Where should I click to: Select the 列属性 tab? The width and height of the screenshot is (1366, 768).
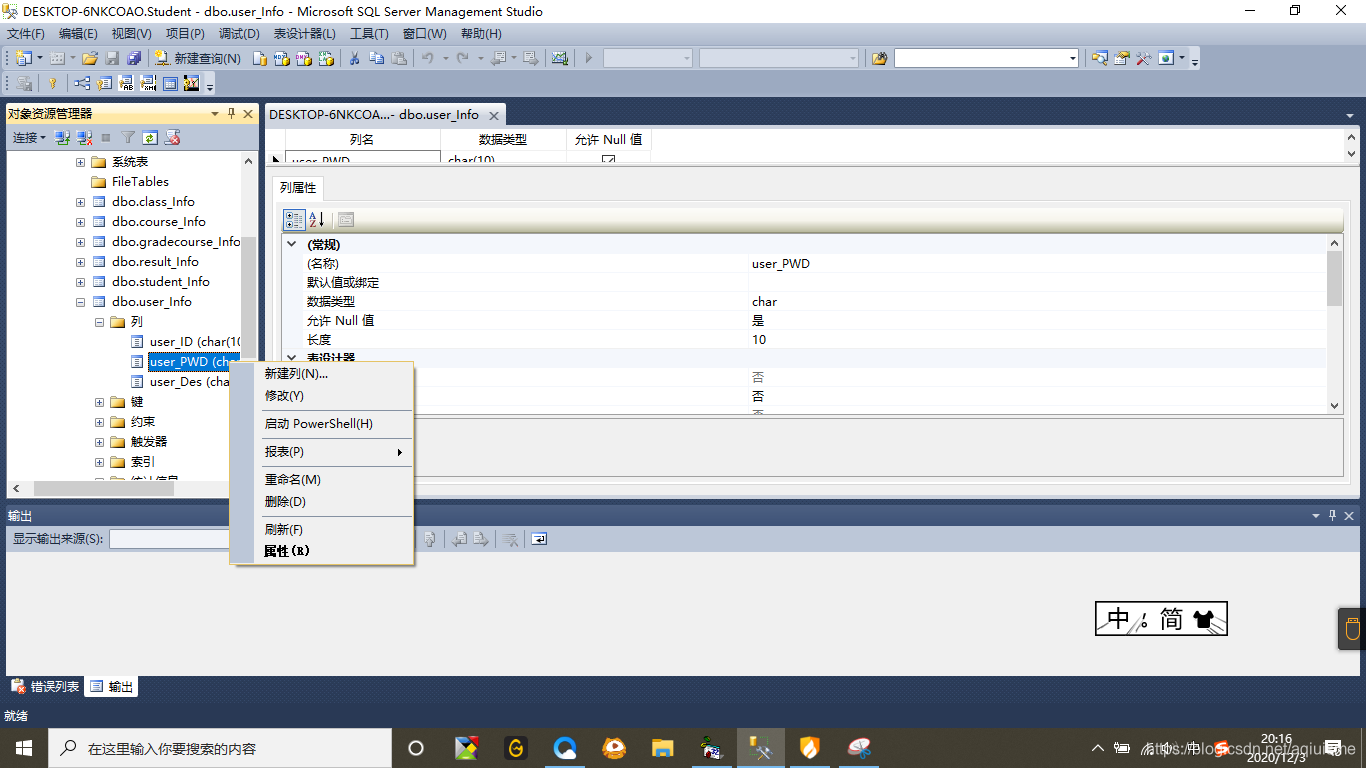(298, 188)
